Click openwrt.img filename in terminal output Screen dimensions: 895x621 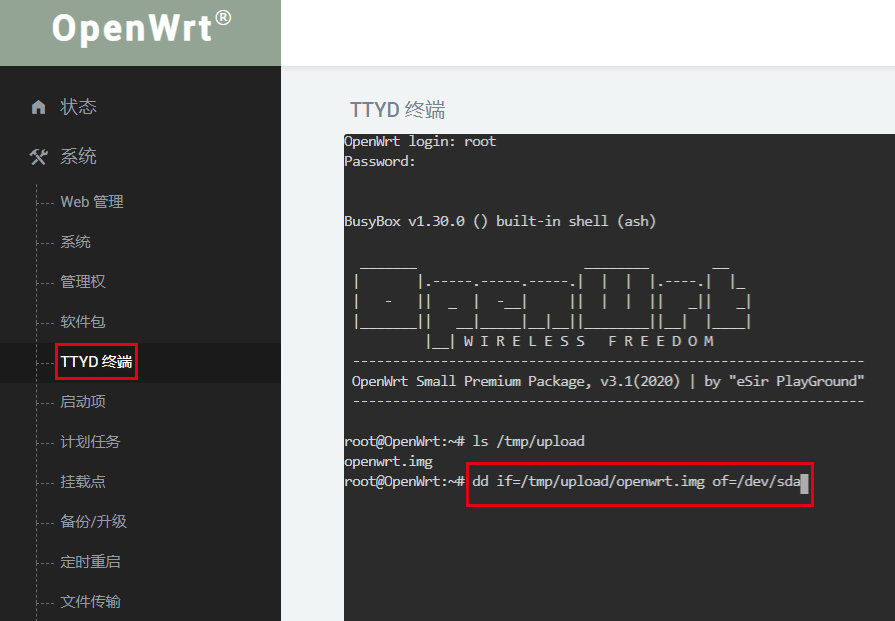point(388,461)
